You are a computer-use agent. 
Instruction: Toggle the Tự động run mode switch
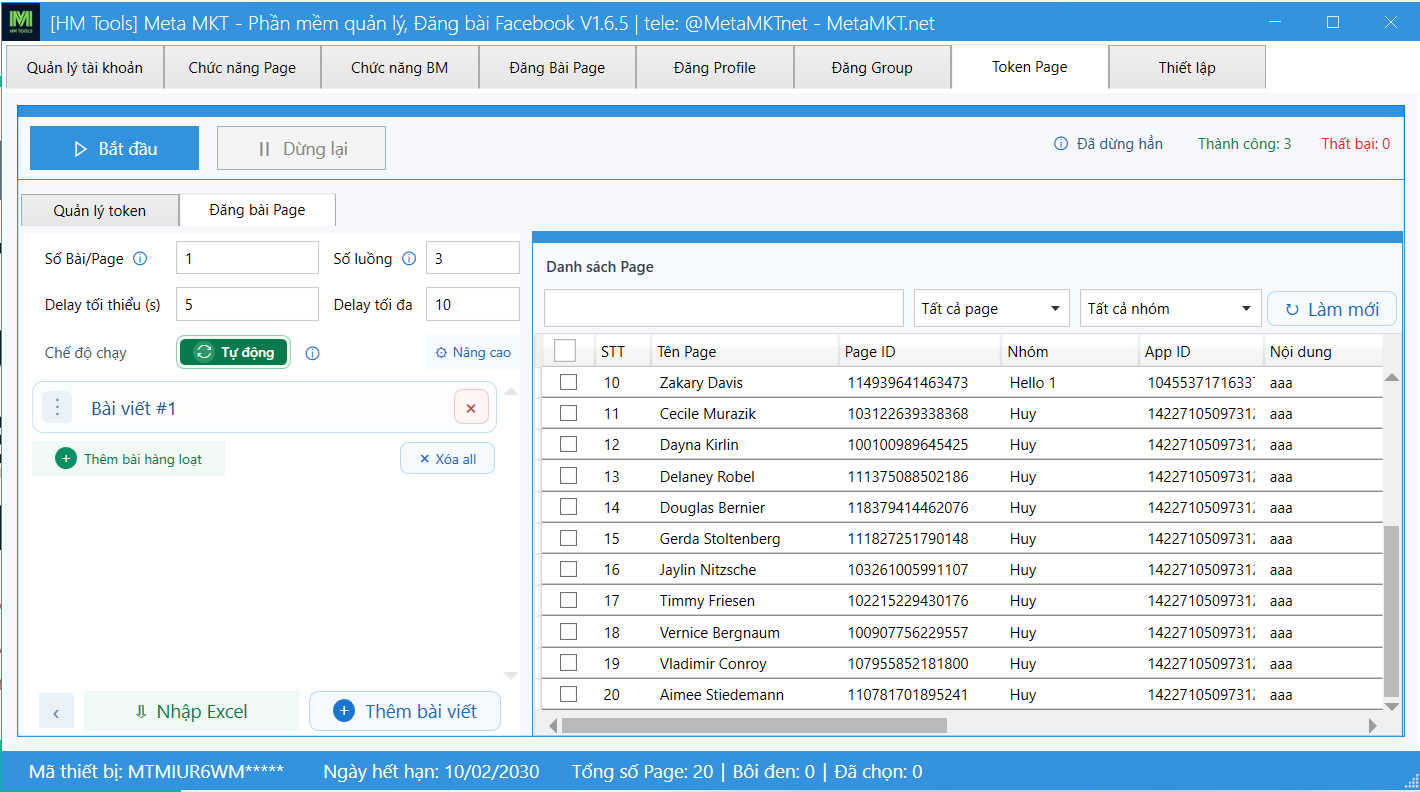pyautogui.click(x=234, y=352)
